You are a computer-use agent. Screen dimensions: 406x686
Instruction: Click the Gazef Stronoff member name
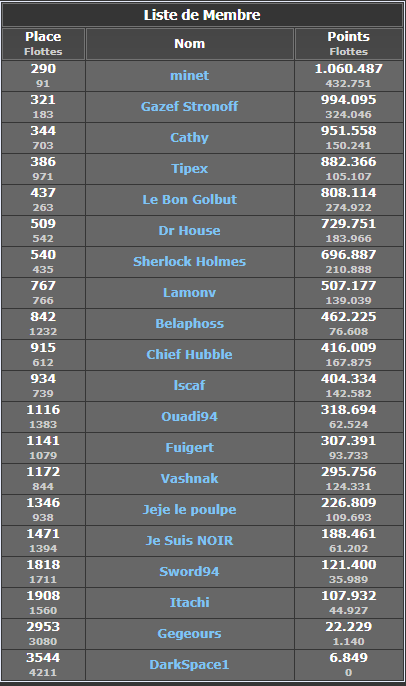[x=189, y=106]
